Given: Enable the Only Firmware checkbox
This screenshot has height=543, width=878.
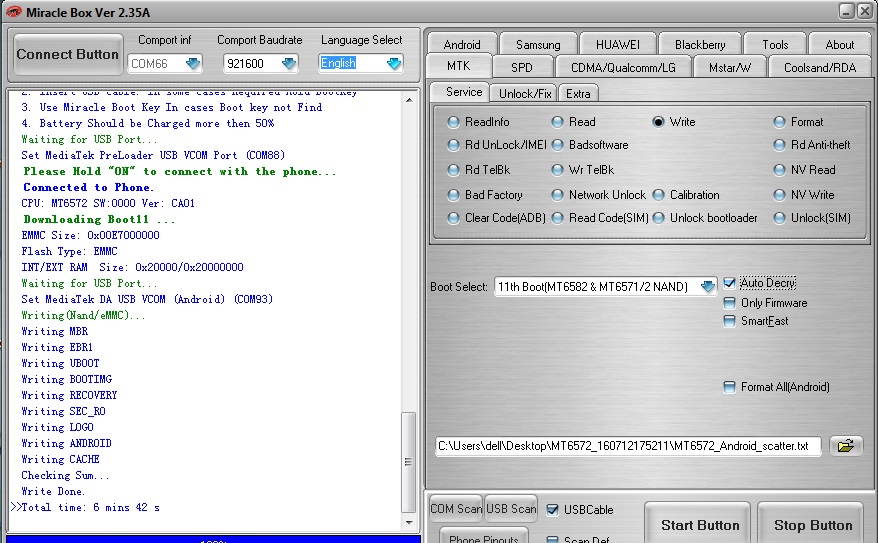Looking at the screenshot, I should point(729,303).
